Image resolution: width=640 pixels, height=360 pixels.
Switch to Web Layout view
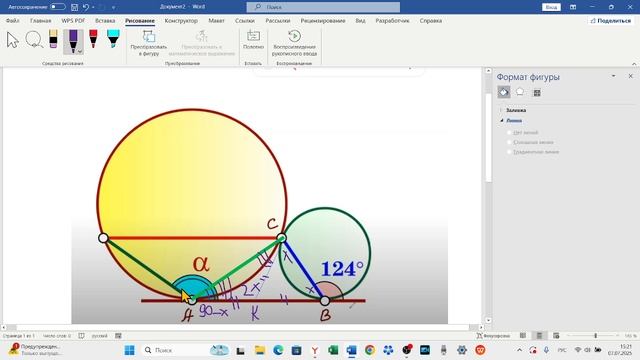pos(556,336)
